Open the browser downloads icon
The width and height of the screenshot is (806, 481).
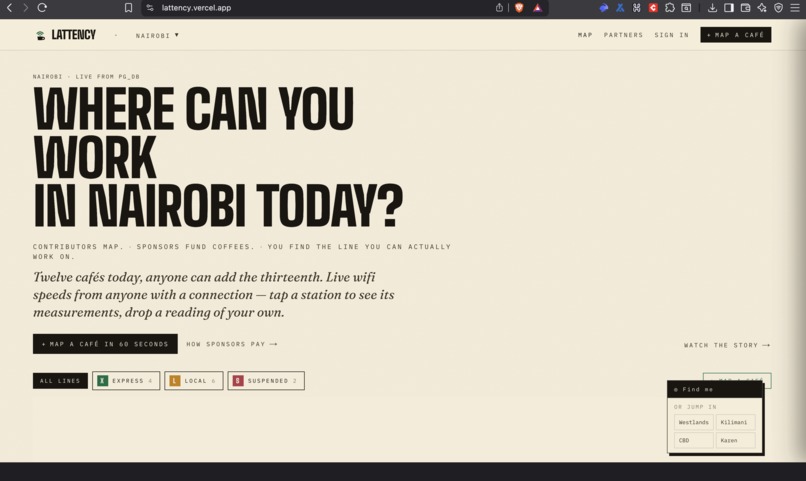coord(712,8)
